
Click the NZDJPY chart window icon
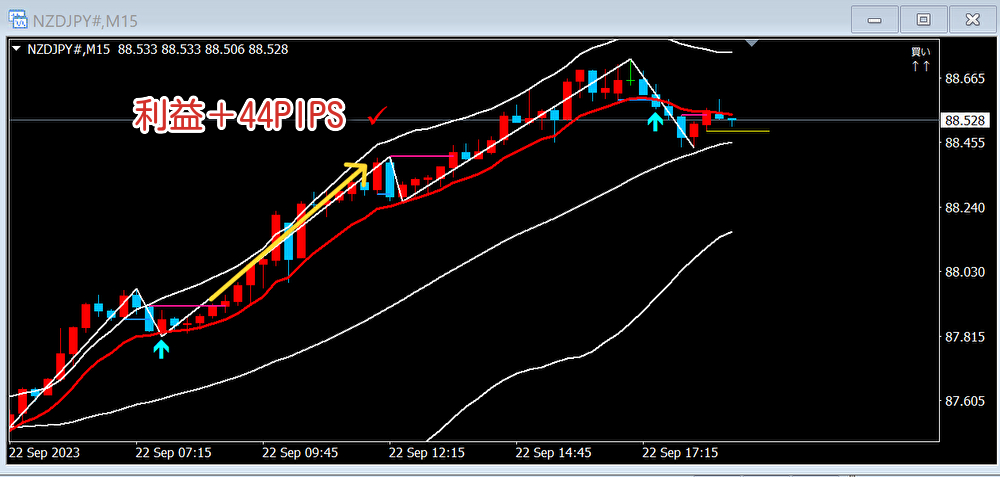click(17, 20)
